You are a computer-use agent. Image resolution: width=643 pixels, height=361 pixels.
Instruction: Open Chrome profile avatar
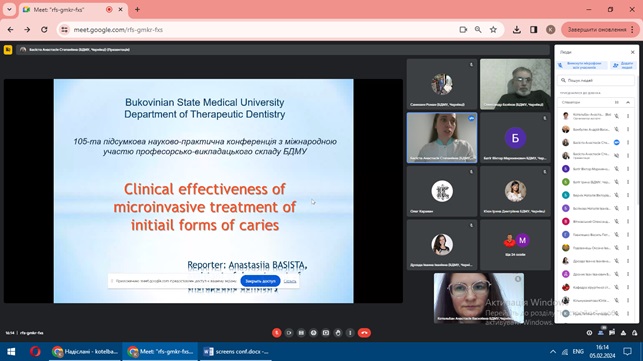(x=551, y=30)
